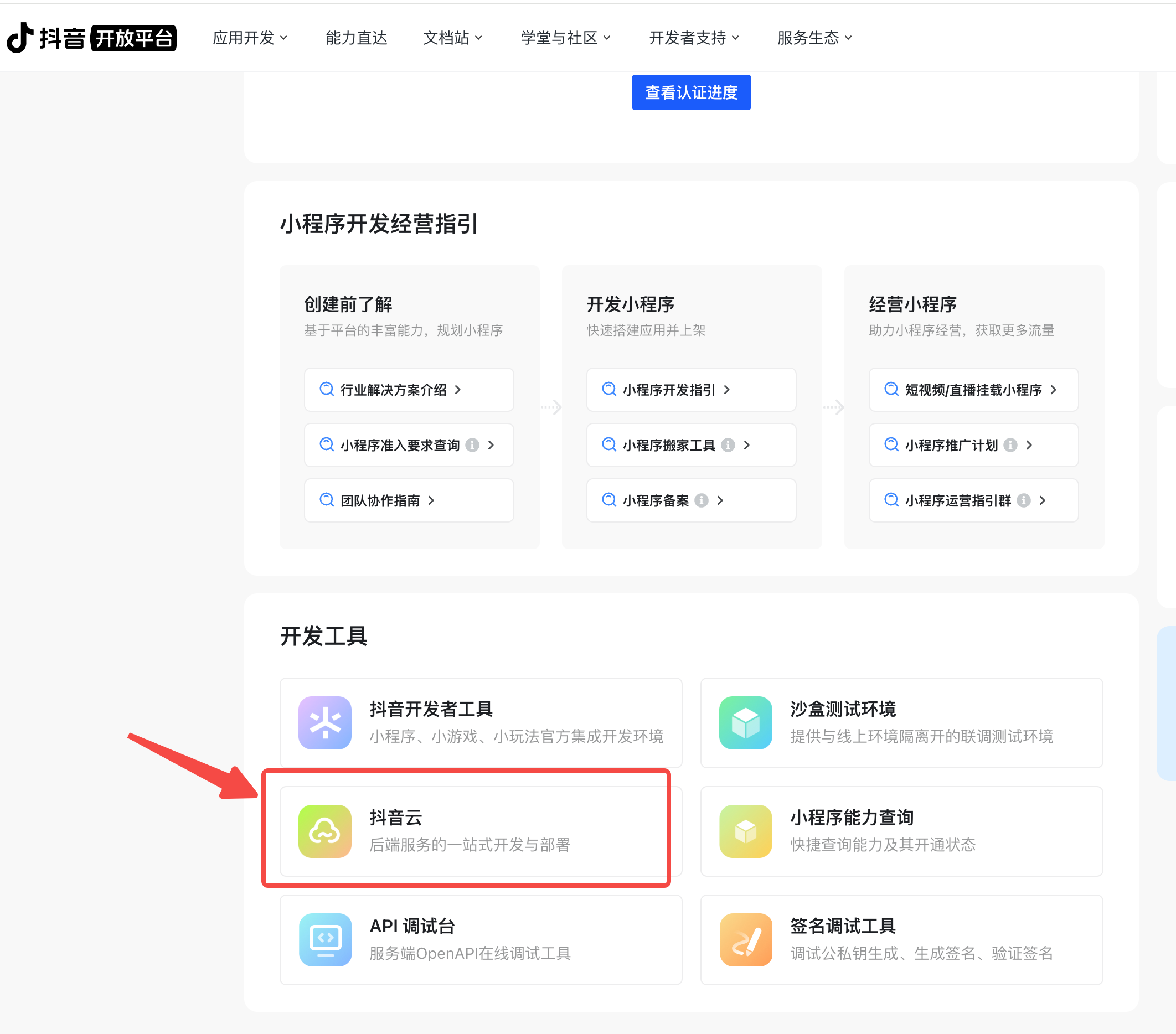The image size is (1176, 1034).
Task: Click the API 调试台 monitor icon
Action: pos(324,939)
